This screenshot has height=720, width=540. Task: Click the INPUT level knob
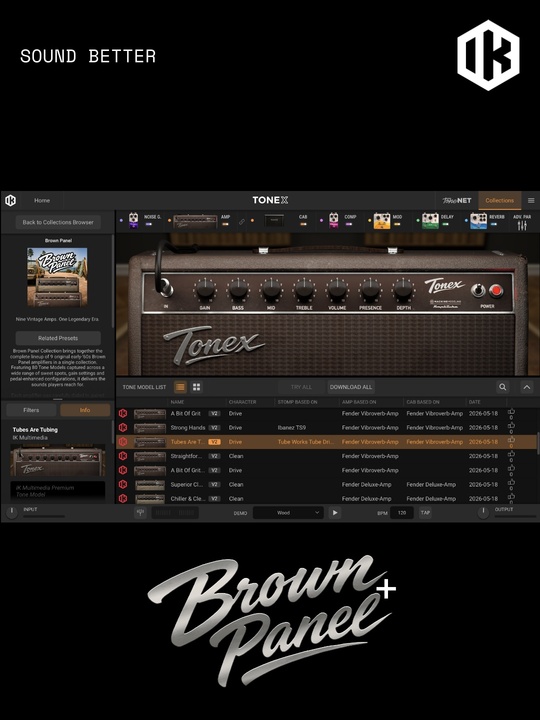tap(11, 512)
